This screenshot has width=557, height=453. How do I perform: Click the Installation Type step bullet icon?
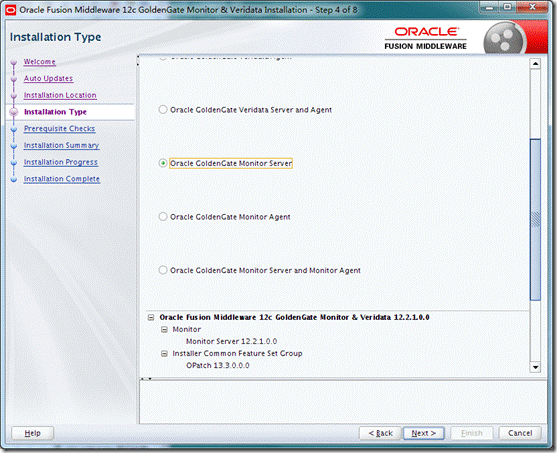(14, 112)
